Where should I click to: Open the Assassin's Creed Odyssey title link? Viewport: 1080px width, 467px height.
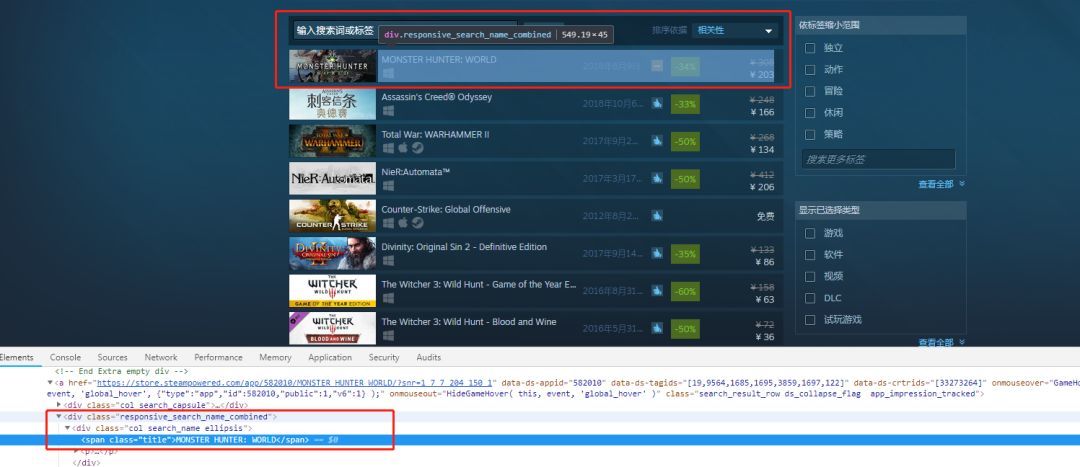(437, 97)
